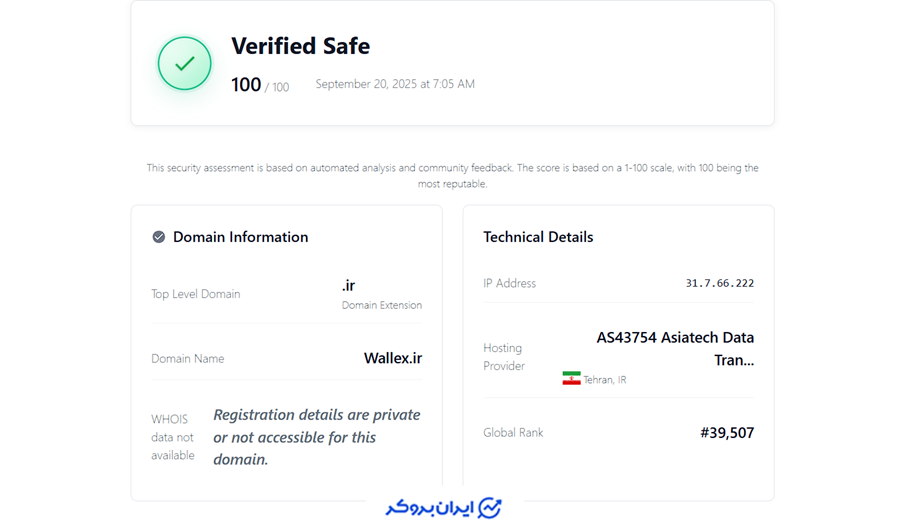Click the Verified Safe heading
The height and width of the screenshot is (532, 900).
300,46
